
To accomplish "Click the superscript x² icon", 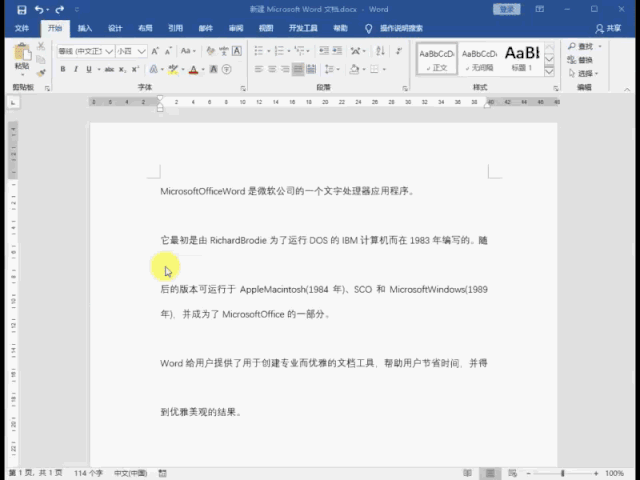I will click(x=136, y=69).
